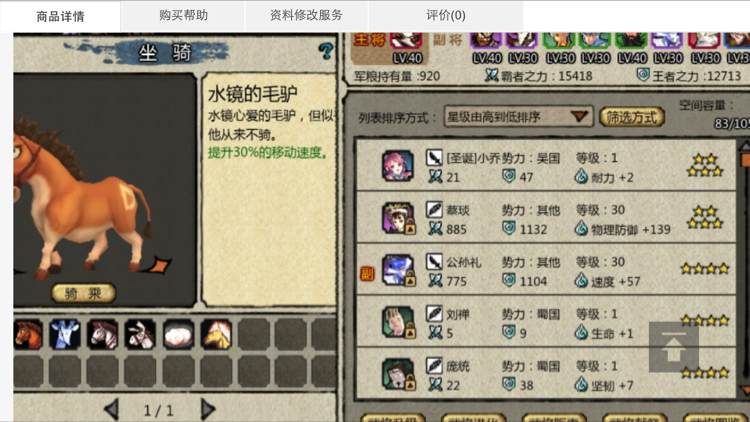The height and width of the screenshot is (422, 750).
Task: Click the 骑乘 ride button
Action: 83,293
